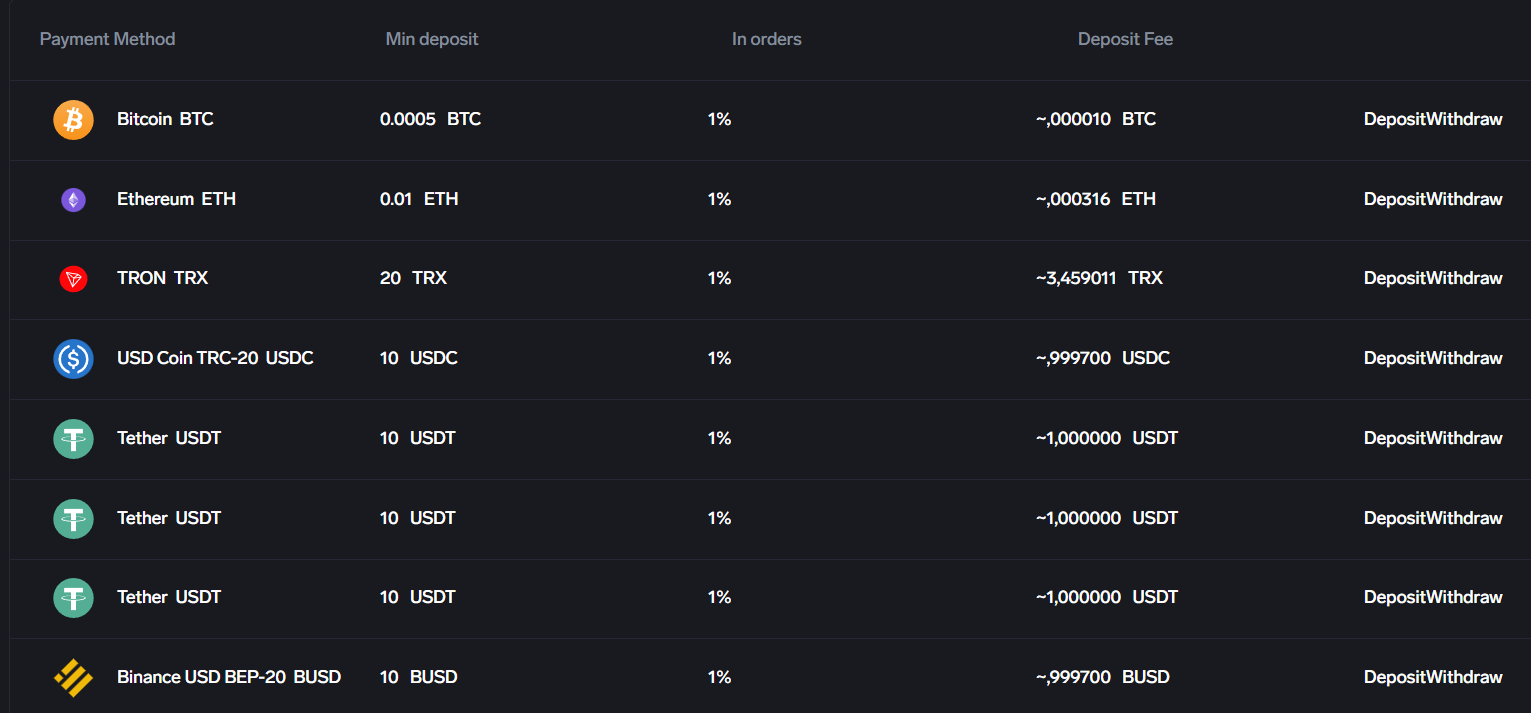This screenshot has height=713, width=1531.
Task: Click the Min deposit column header
Action: point(432,39)
